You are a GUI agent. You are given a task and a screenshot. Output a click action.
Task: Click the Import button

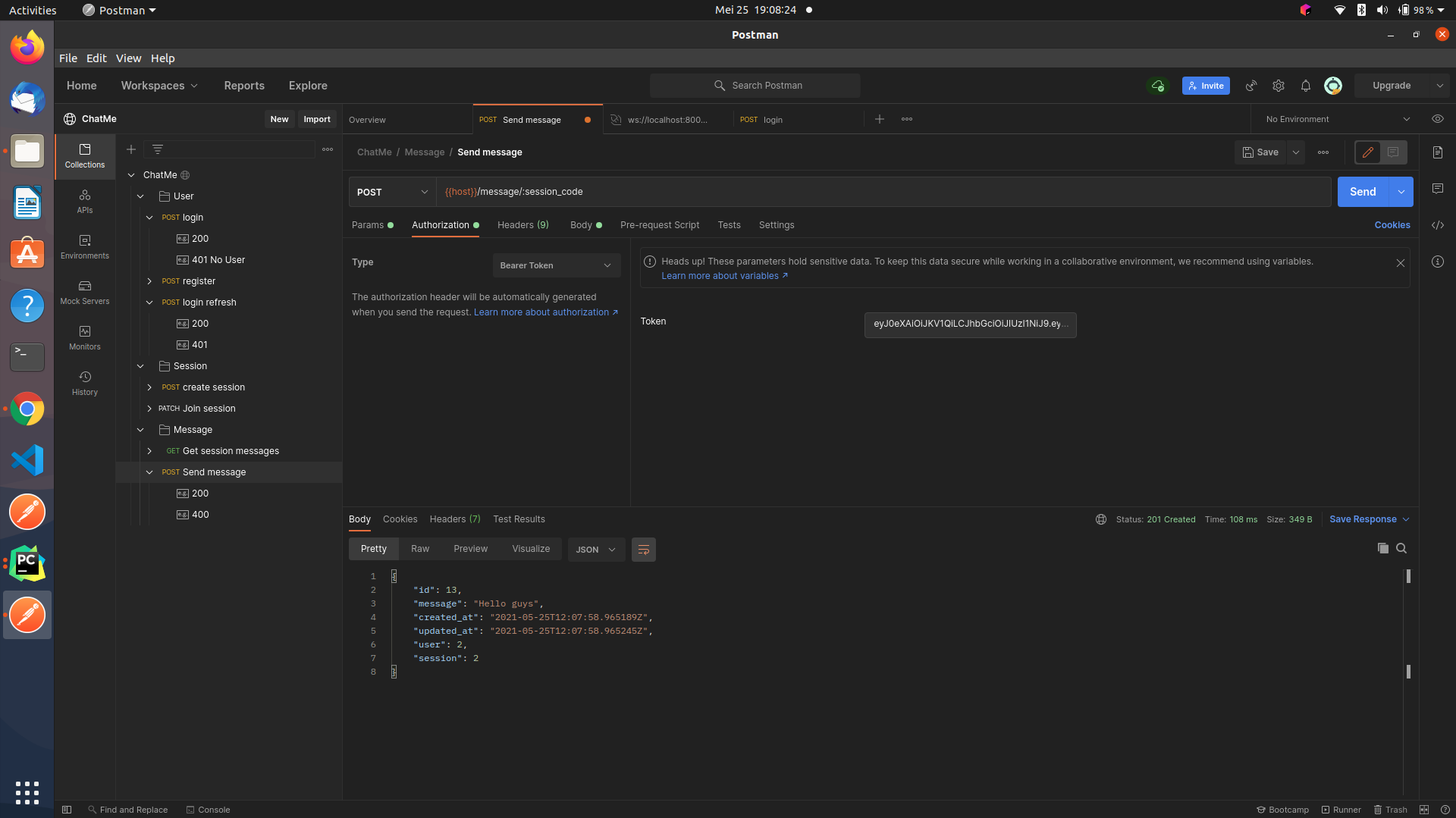click(x=317, y=119)
